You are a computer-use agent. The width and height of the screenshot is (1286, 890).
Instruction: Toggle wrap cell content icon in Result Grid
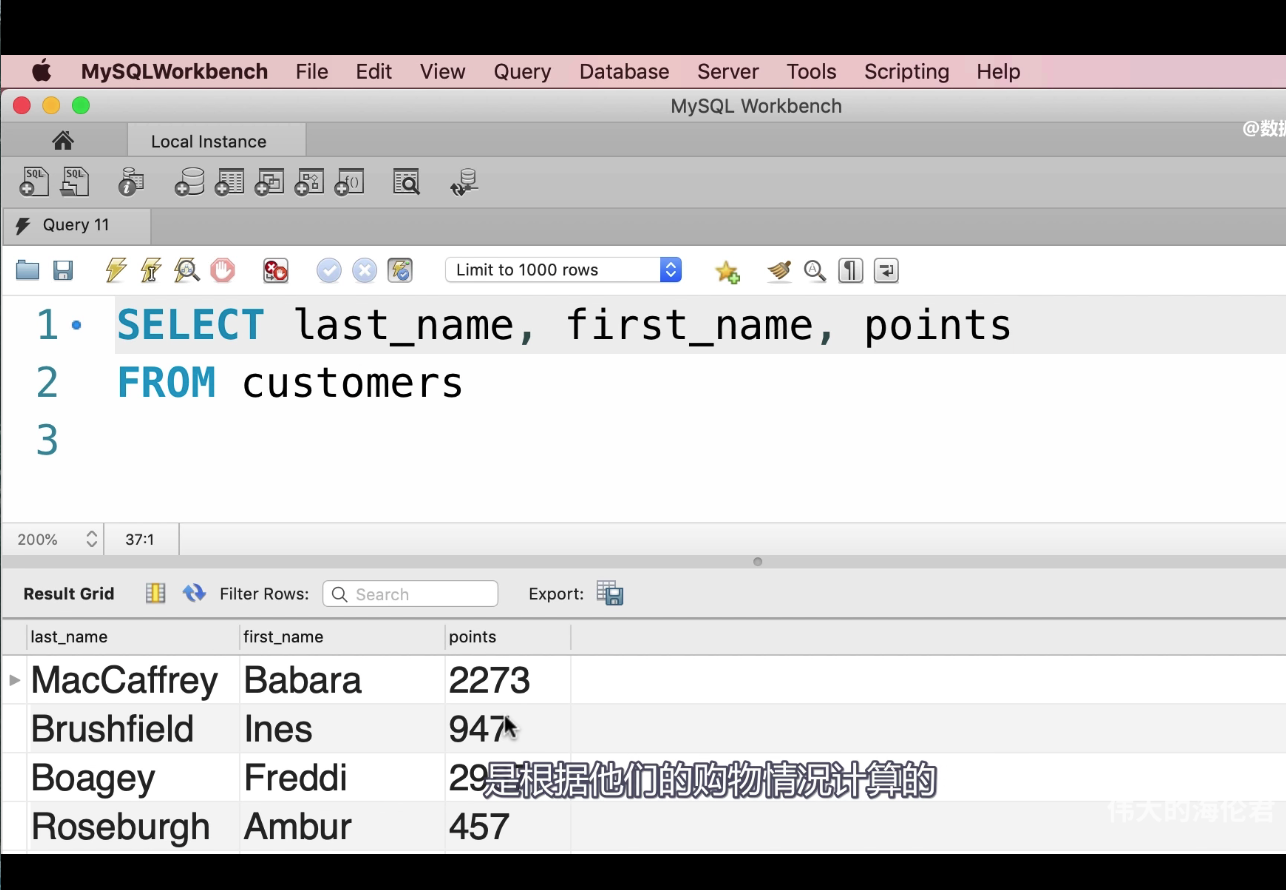[x=155, y=593]
